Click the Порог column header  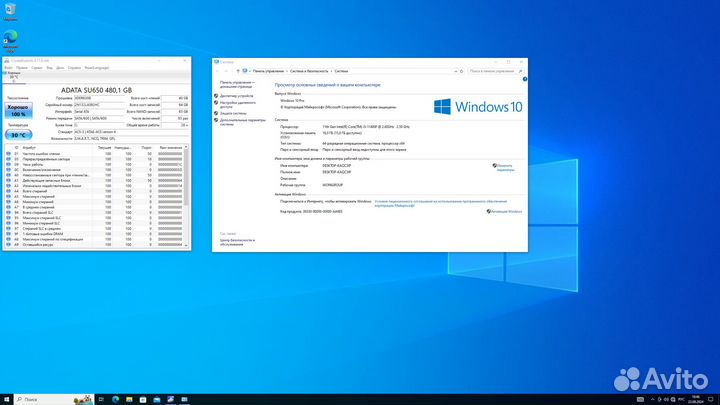[x=145, y=148]
